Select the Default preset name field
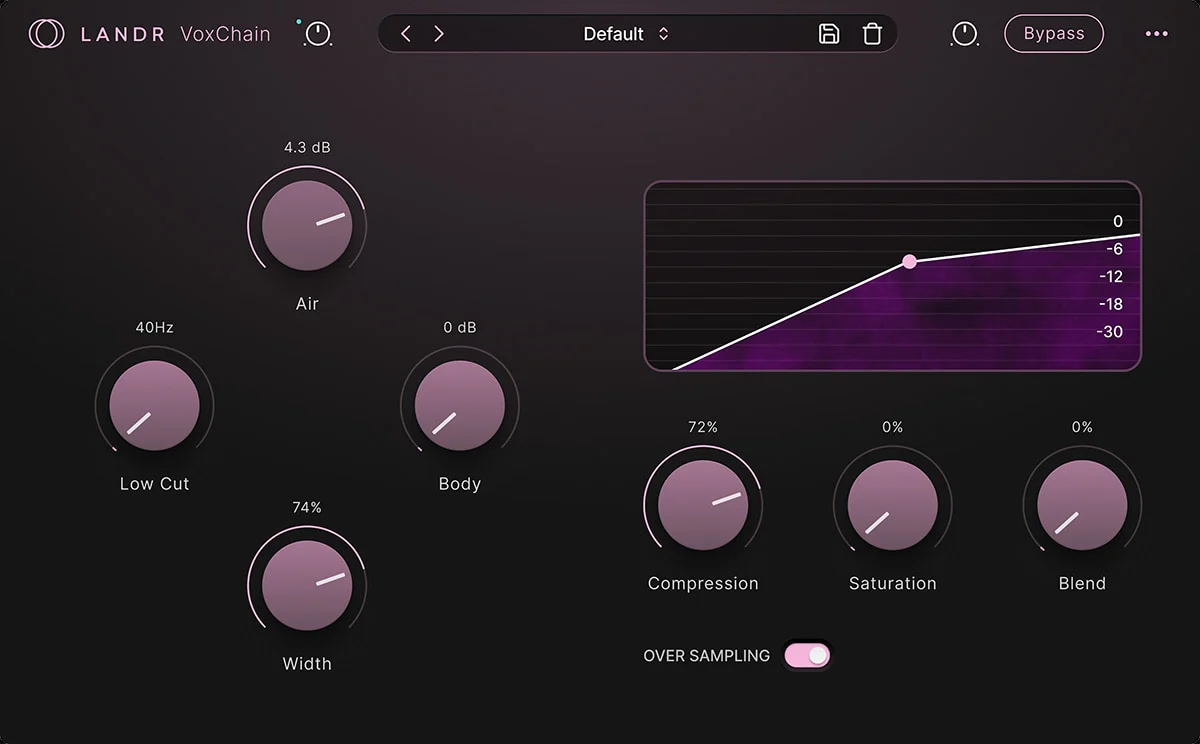1200x744 pixels. [614, 33]
